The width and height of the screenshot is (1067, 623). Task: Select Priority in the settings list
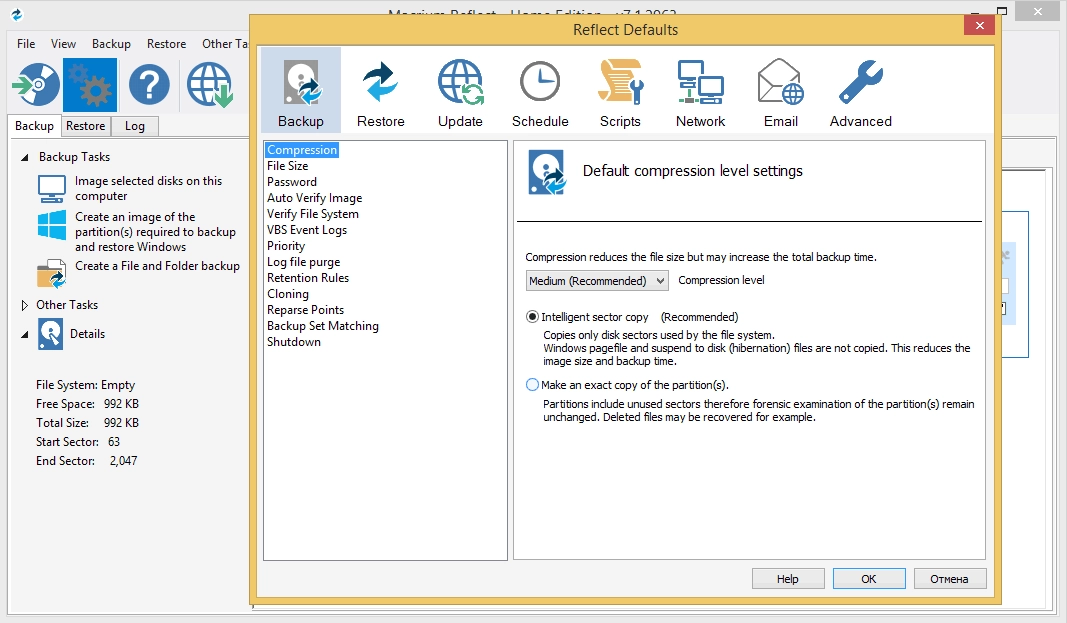click(x=286, y=246)
